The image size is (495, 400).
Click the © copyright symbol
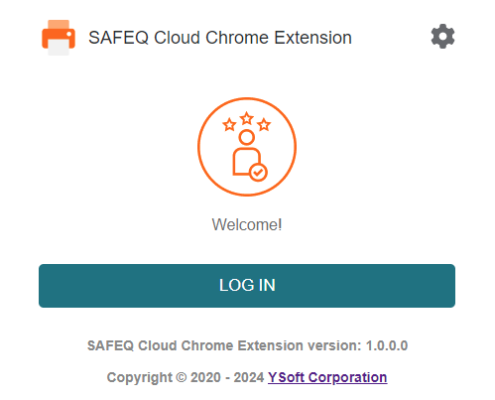pyautogui.click(x=181, y=378)
